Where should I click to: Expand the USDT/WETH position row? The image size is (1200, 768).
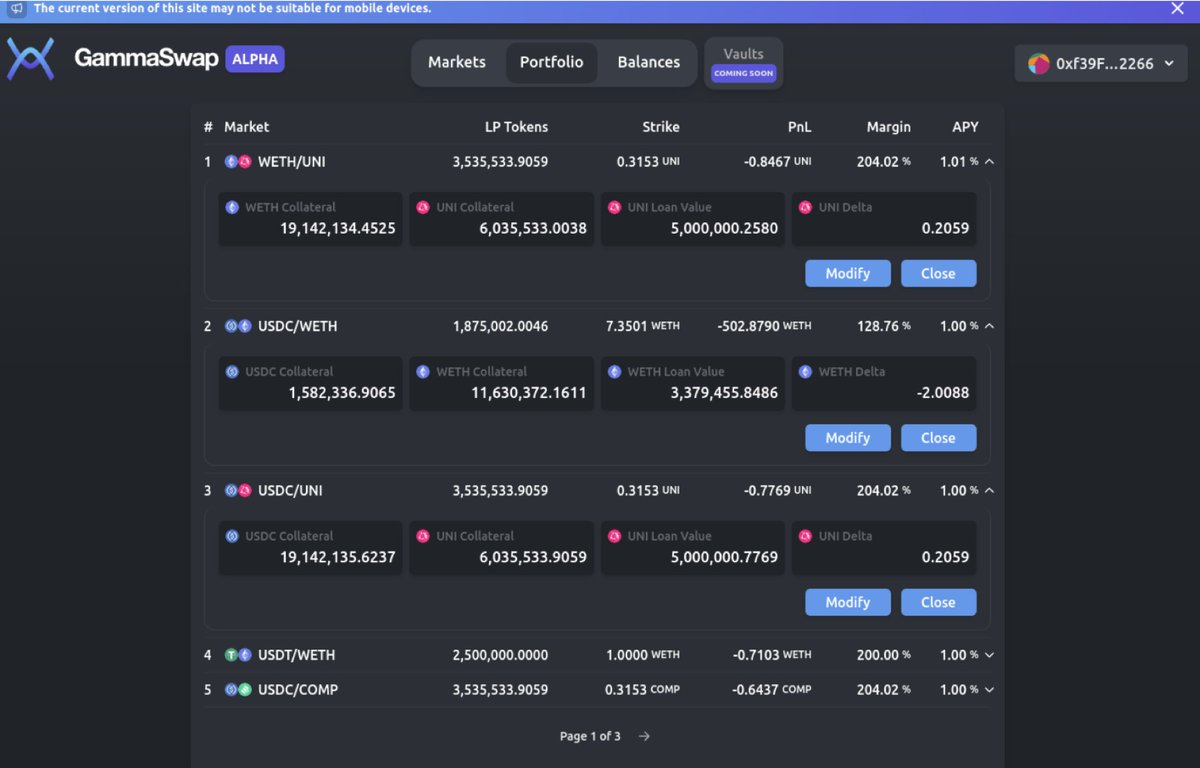tap(989, 655)
